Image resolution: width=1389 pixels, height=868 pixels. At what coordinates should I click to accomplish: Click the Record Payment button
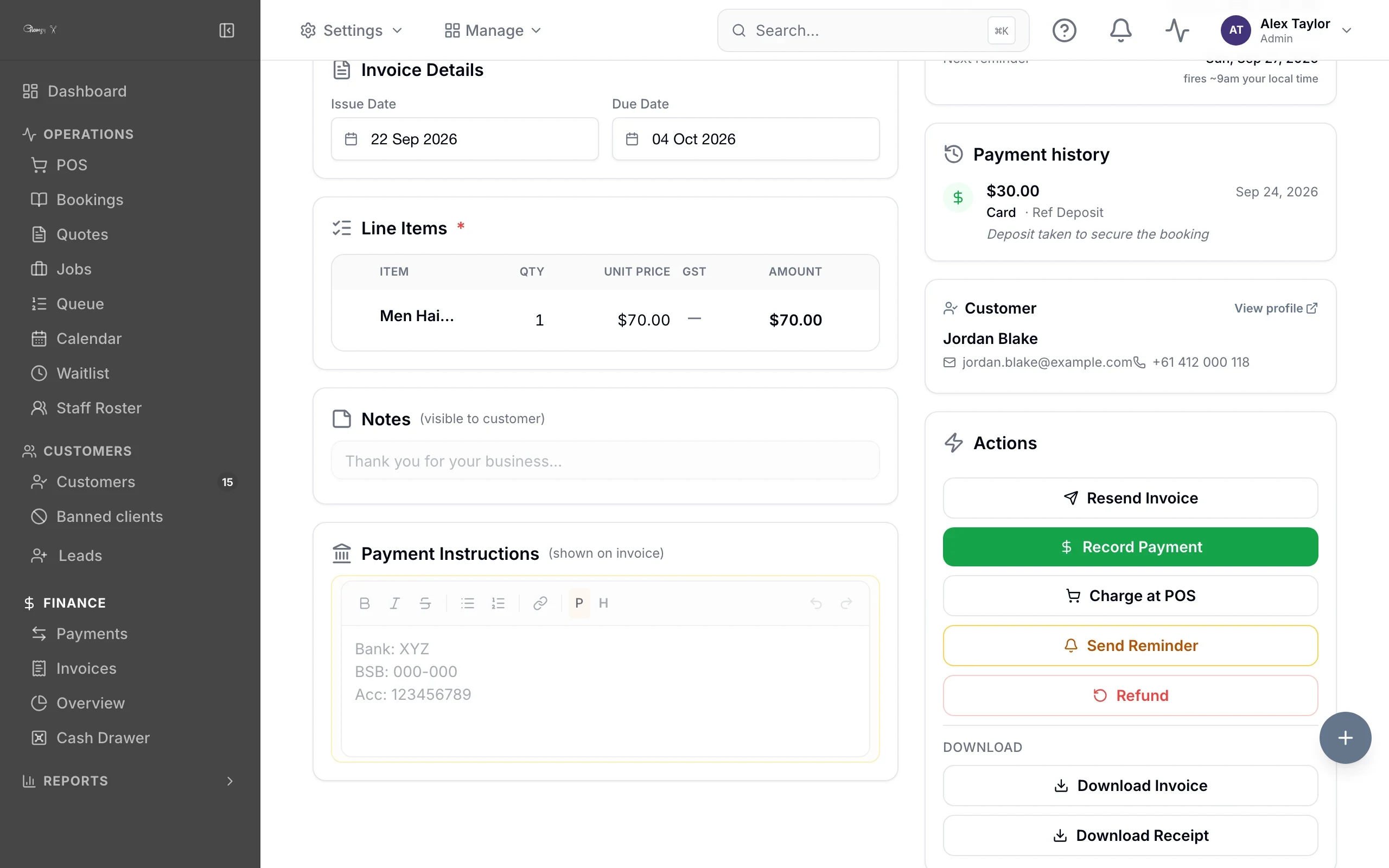[x=1130, y=547]
